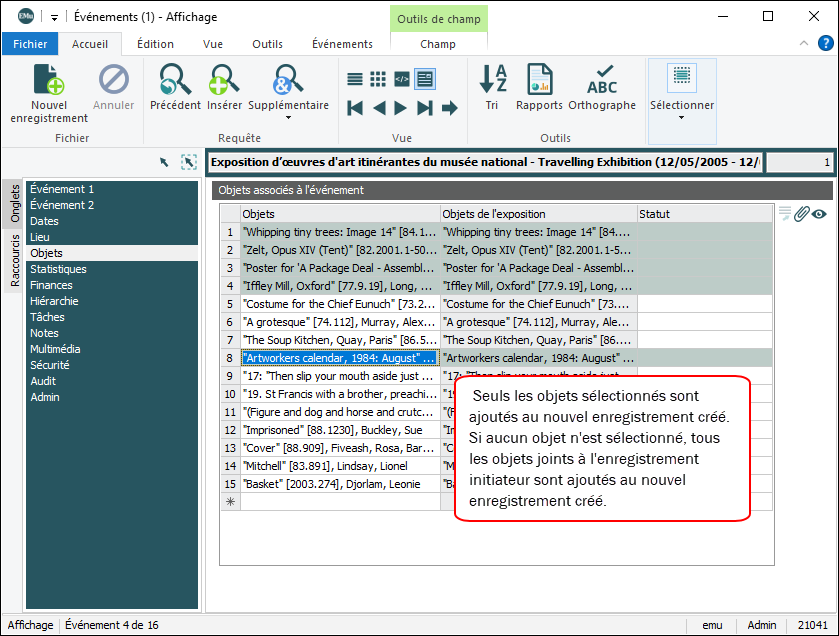Click the Insérer search icon
Image resolution: width=839 pixels, height=636 pixels.
pos(224,80)
